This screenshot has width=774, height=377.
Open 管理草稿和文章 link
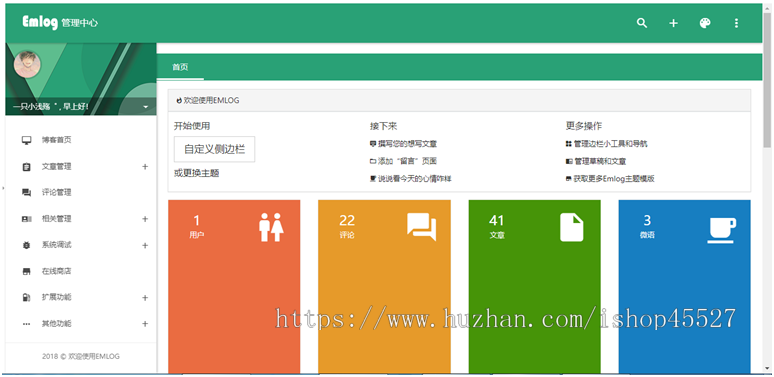[x=596, y=161]
